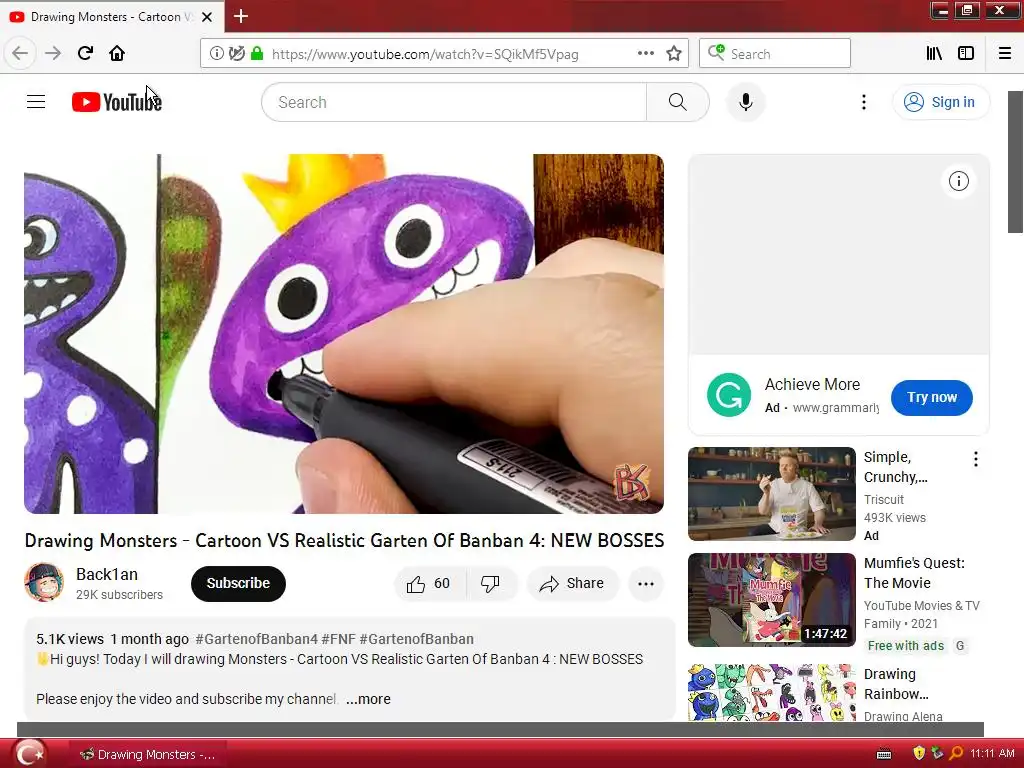
Task: Open the Achieve More ad title
Action: 812,384
